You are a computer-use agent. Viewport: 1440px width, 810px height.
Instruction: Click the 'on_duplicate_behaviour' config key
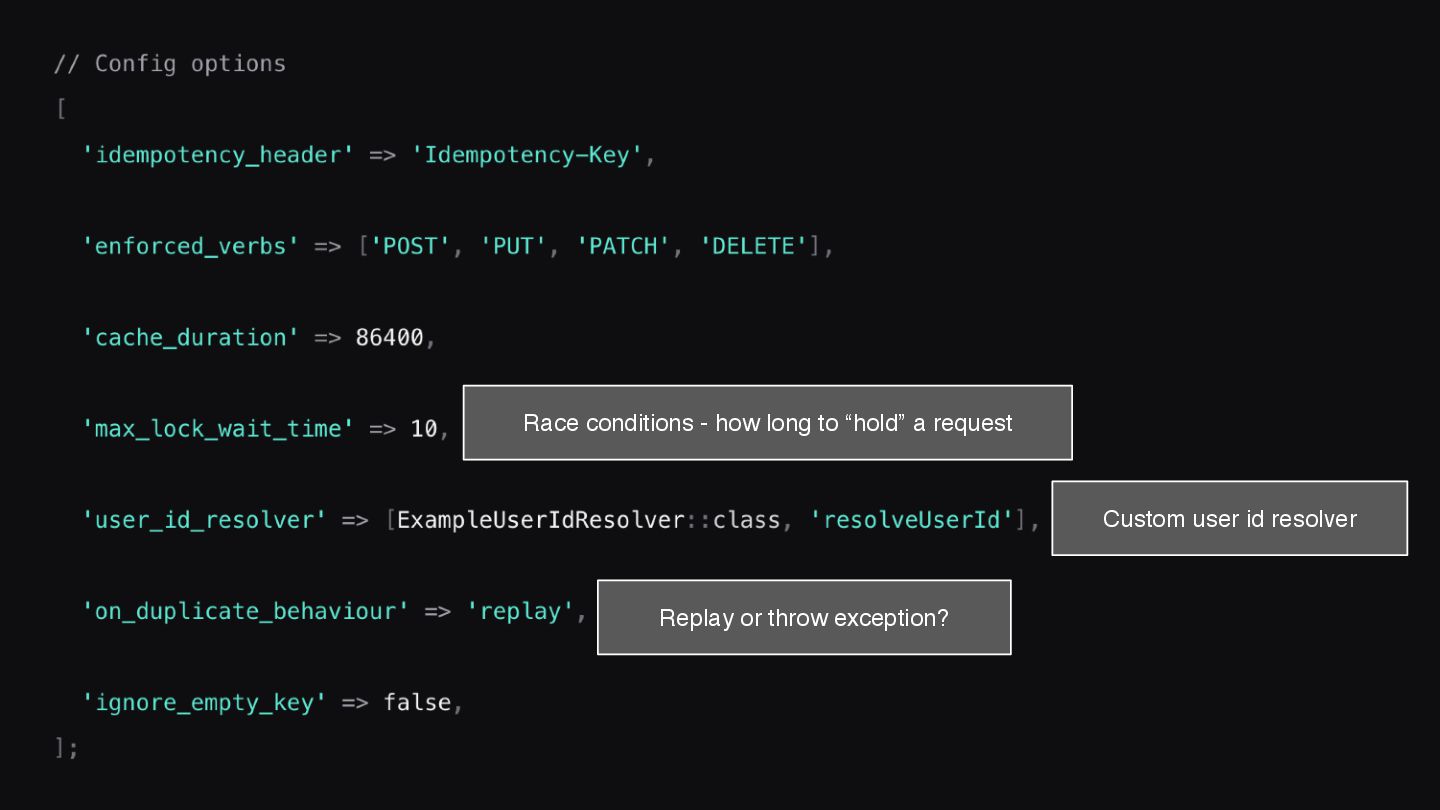pos(246,611)
